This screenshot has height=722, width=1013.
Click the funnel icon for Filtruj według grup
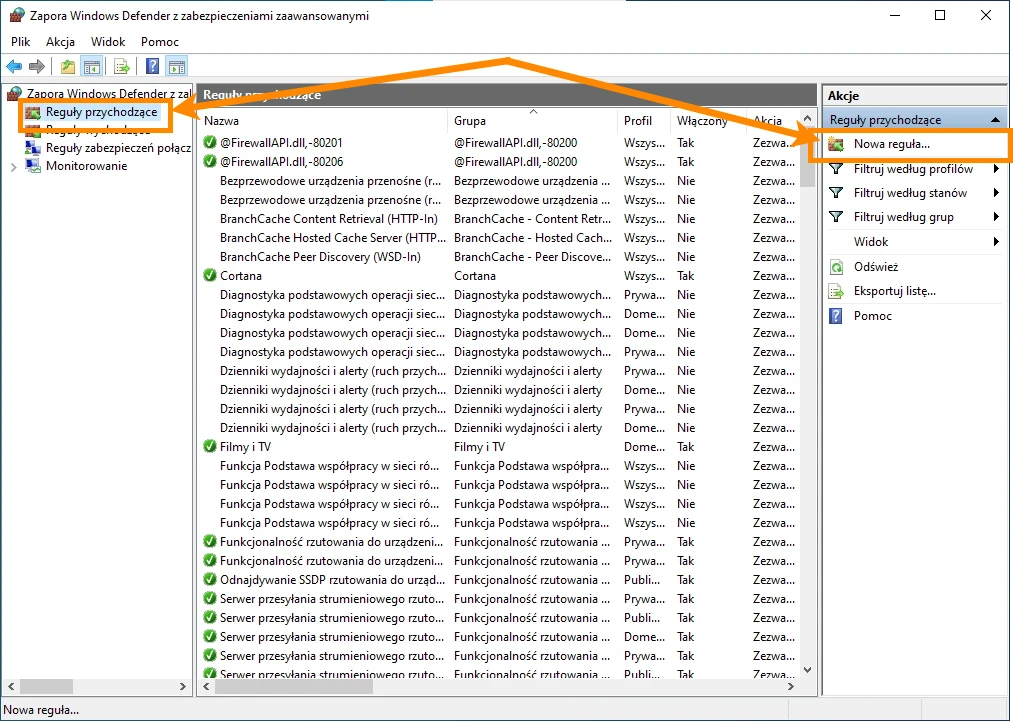(836, 217)
